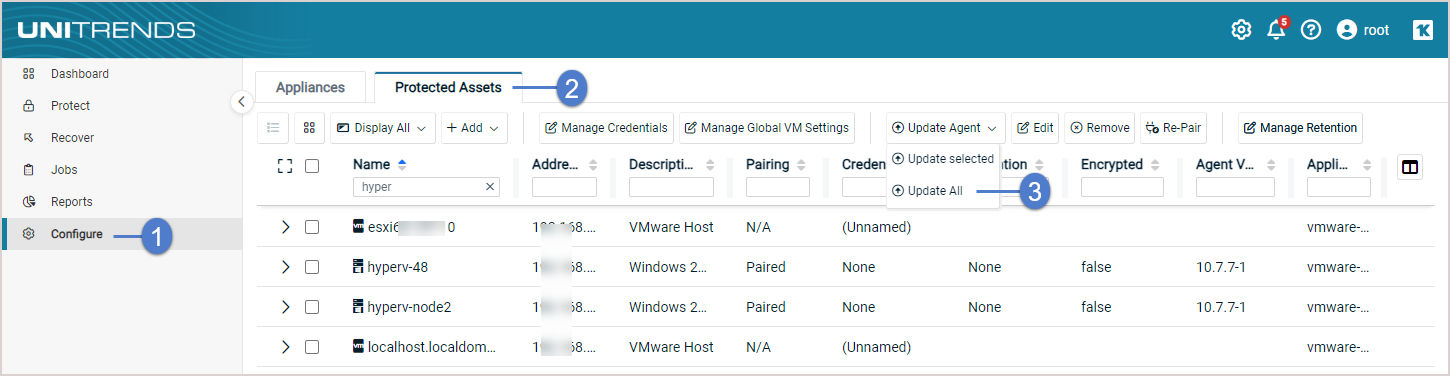Switch to grid view icon
Screen dimensions: 1450x376
point(309,128)
